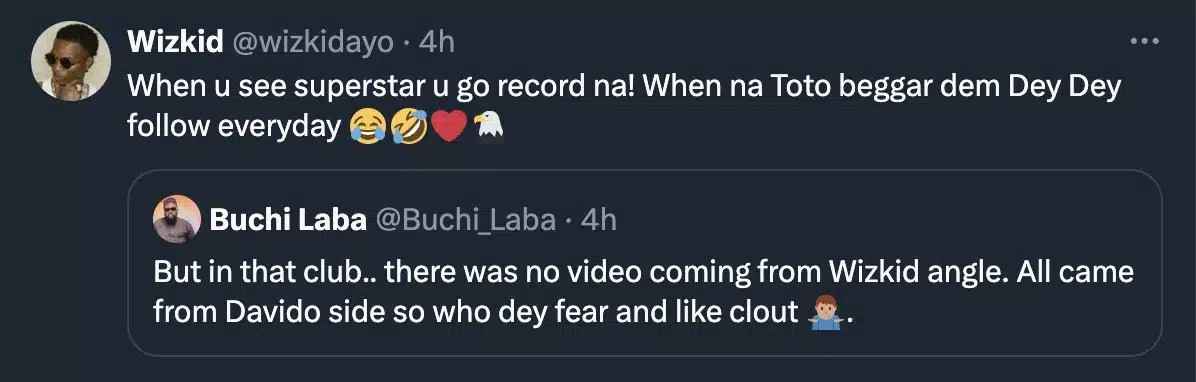Click the rolling on floor laughing emoji
This screenshot has width=1196, height=382.
pos(408,127)
